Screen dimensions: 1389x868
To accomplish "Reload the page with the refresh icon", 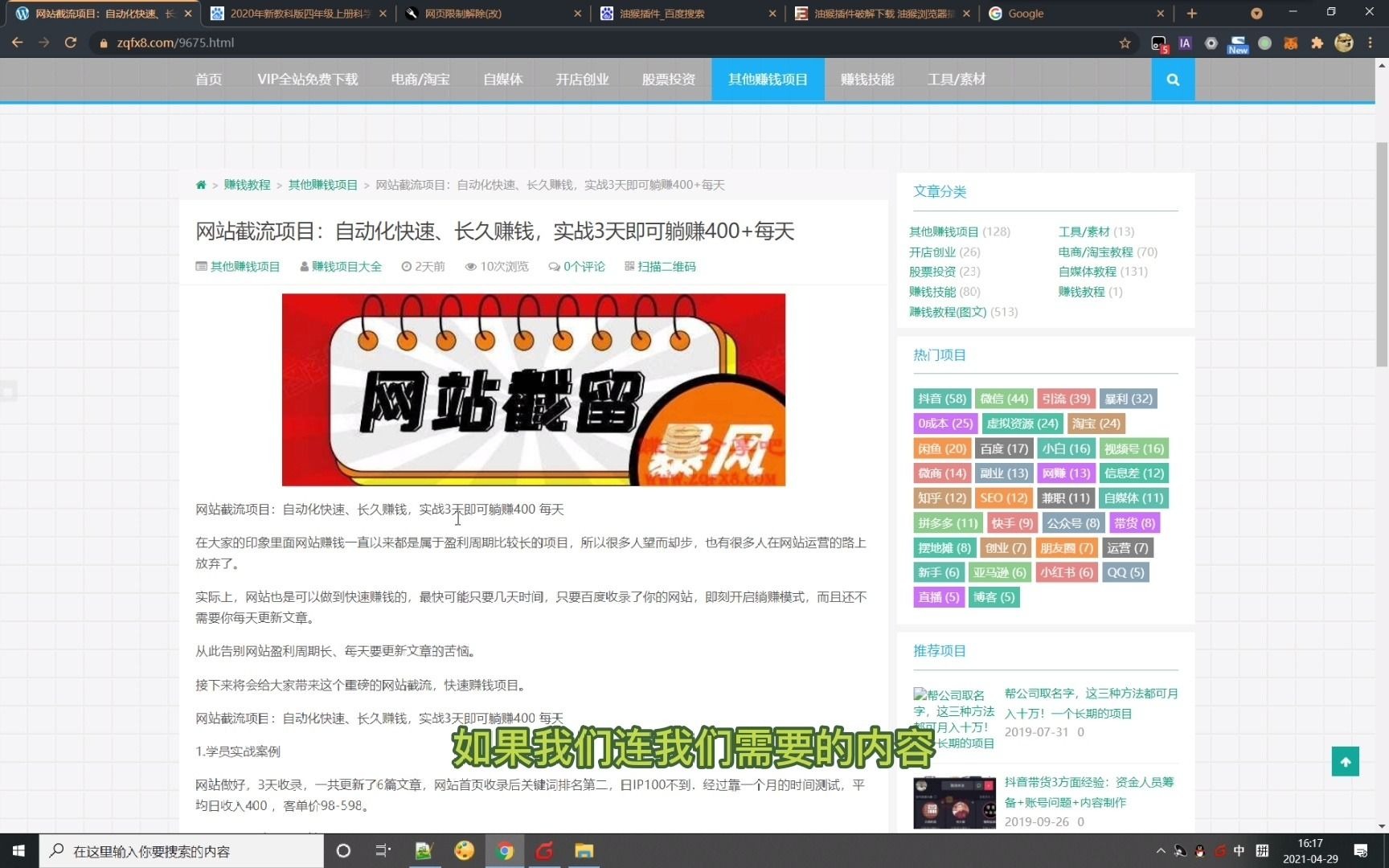I will click(x=71, y=43).
